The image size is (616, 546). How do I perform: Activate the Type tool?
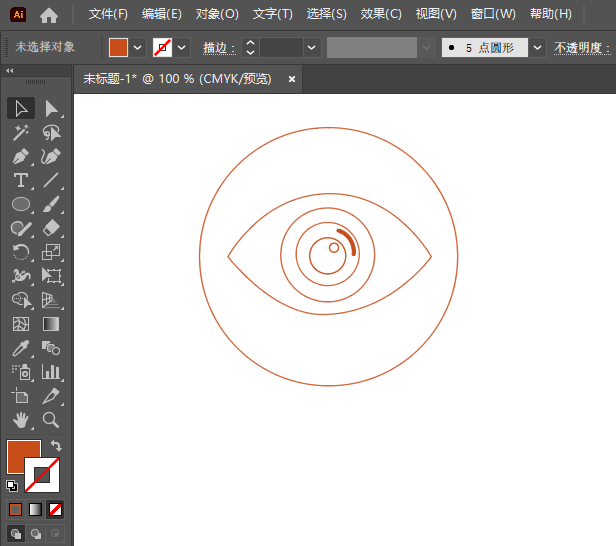tap(20, 181)
